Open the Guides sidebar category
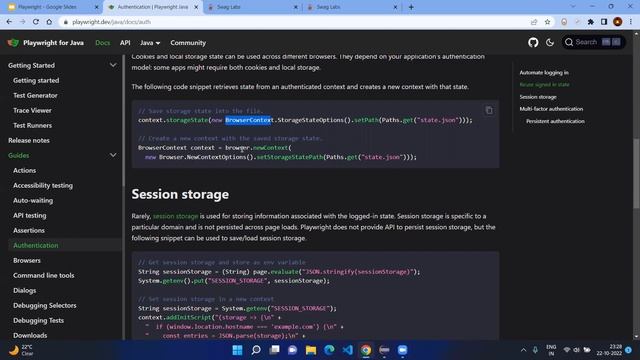Screen dimensions: 640x360 click(18, 155)
